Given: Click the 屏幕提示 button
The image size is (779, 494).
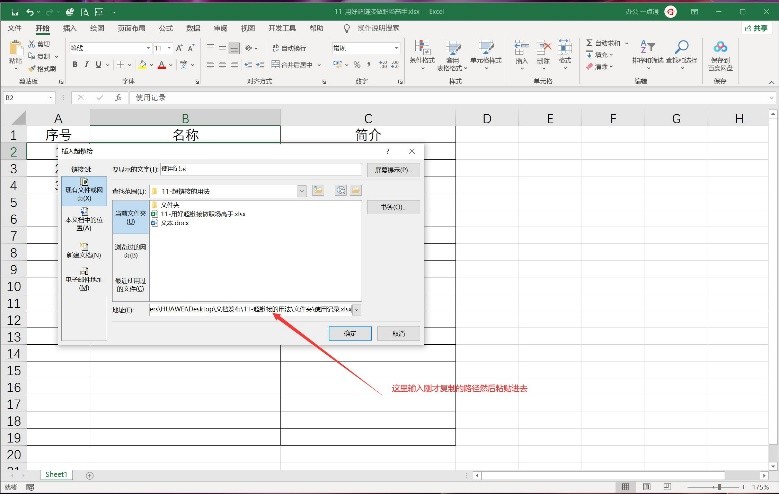Looking at the screenshot, I should point(391,169).
